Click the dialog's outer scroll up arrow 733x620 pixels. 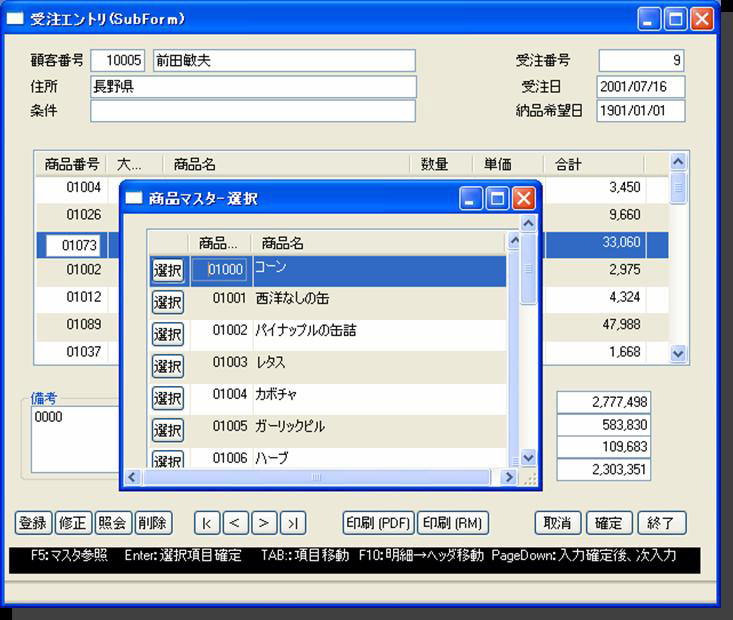point(528,223)
